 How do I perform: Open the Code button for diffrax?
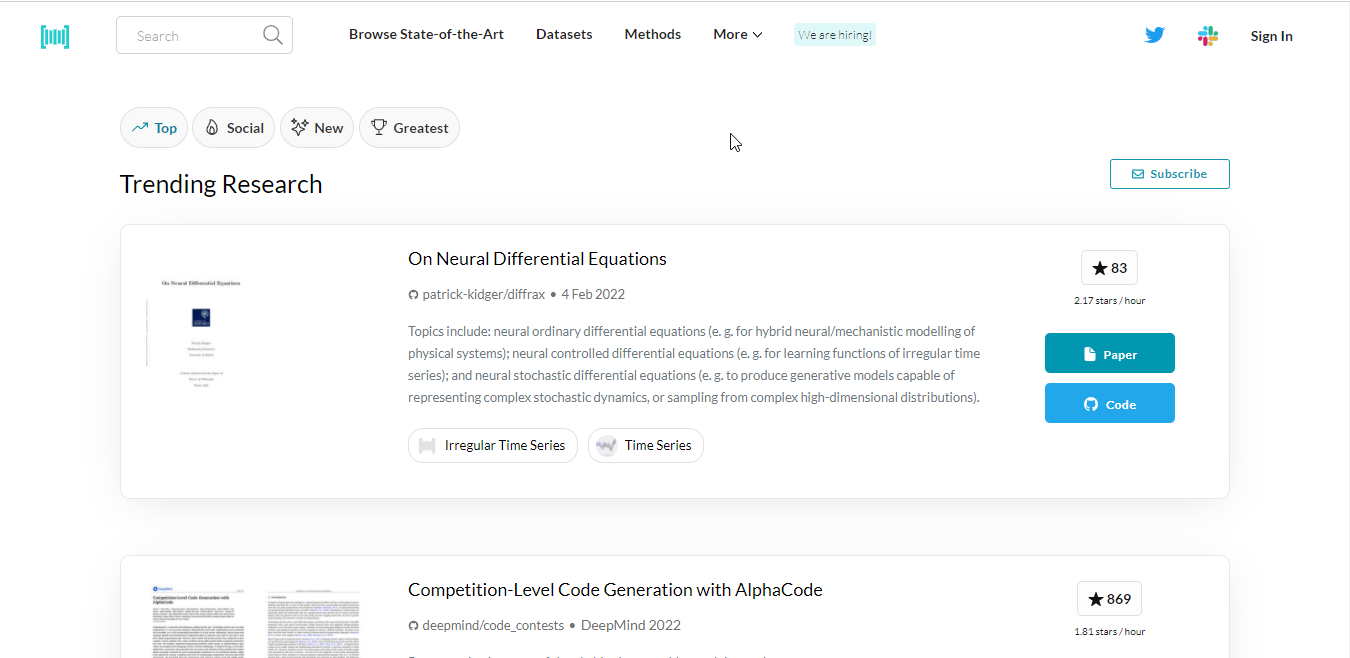1109,403
